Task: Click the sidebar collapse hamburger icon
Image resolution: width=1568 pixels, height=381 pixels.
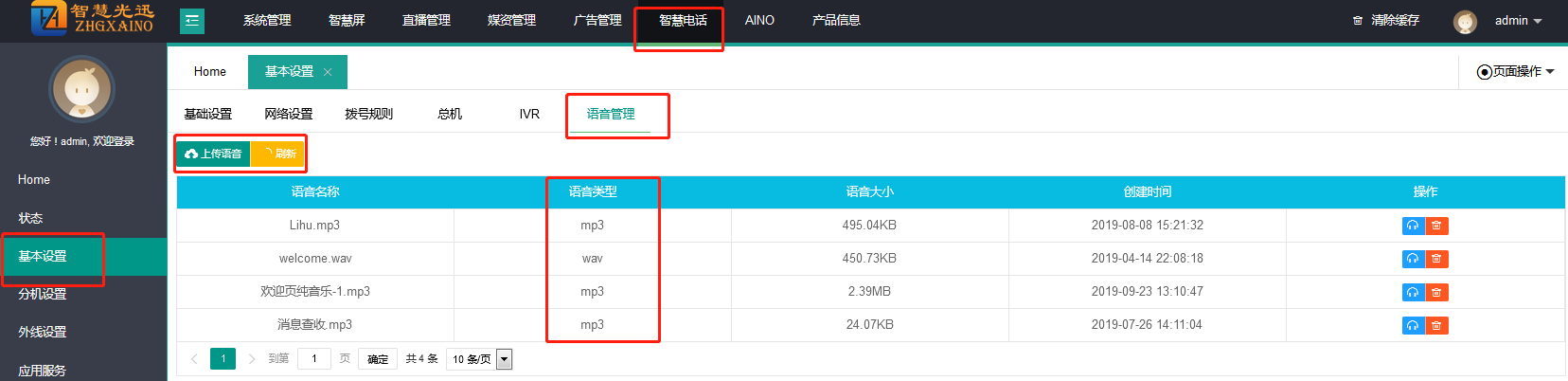Action: pyautogui.click(x=192, y=21)
